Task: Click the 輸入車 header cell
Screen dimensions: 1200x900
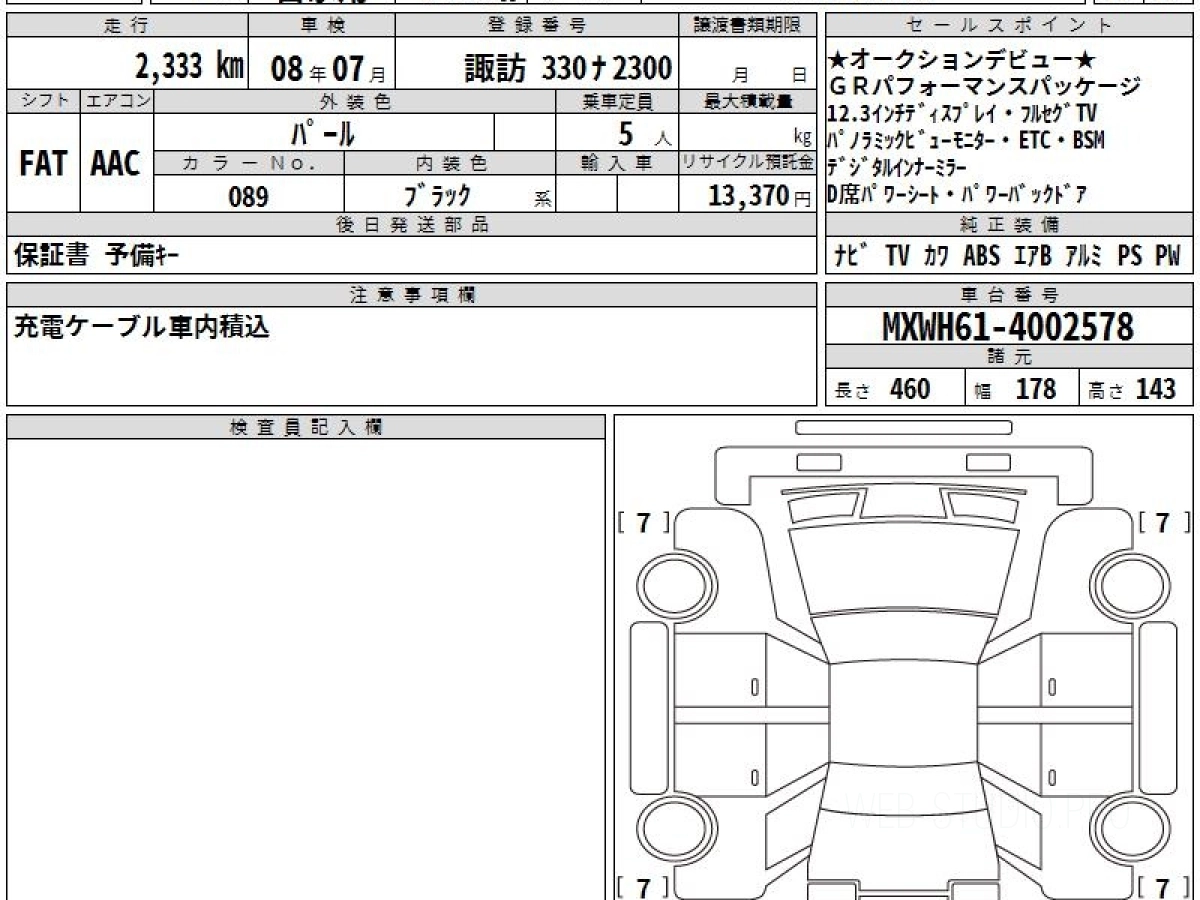Action: coord(618,163)
